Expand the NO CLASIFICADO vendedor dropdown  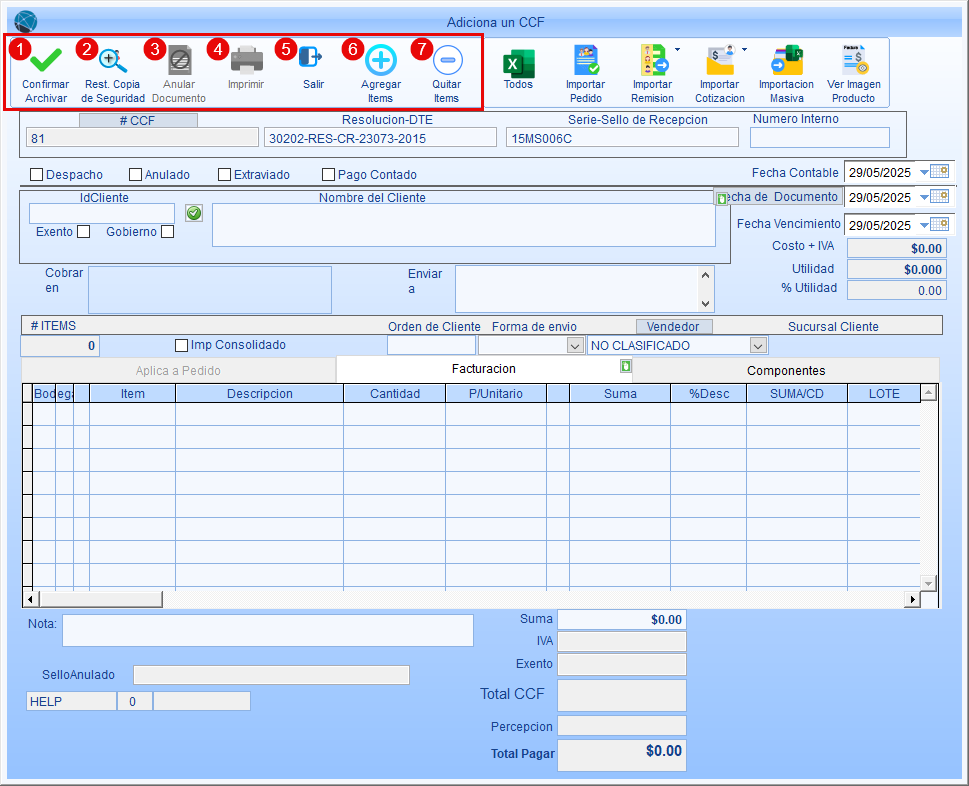[x=758, y=345]
